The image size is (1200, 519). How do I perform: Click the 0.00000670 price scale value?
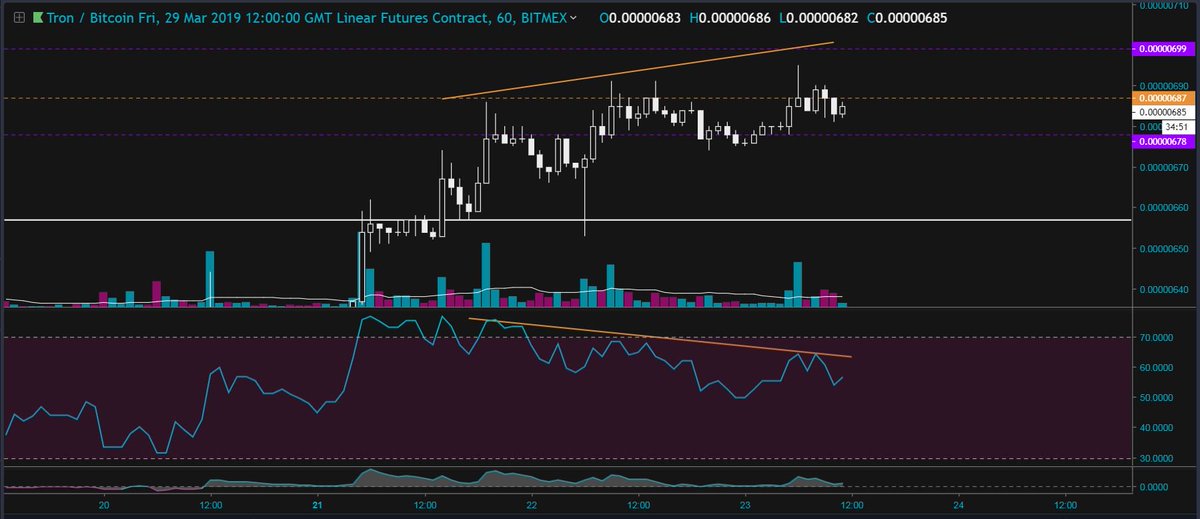point(1164,167)
